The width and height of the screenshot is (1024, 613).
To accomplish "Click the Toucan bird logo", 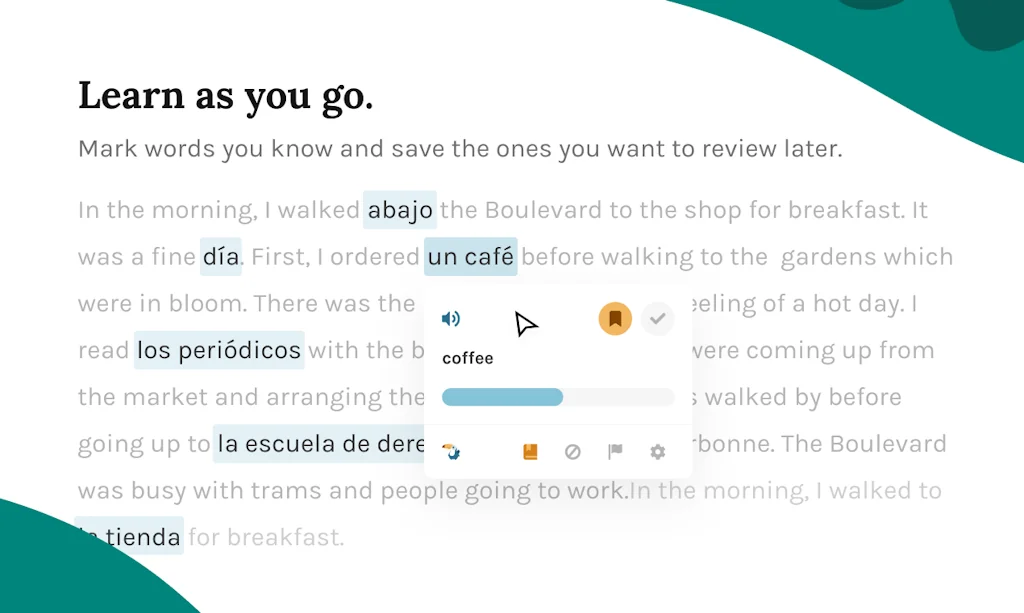I will [x=453, y=452].
